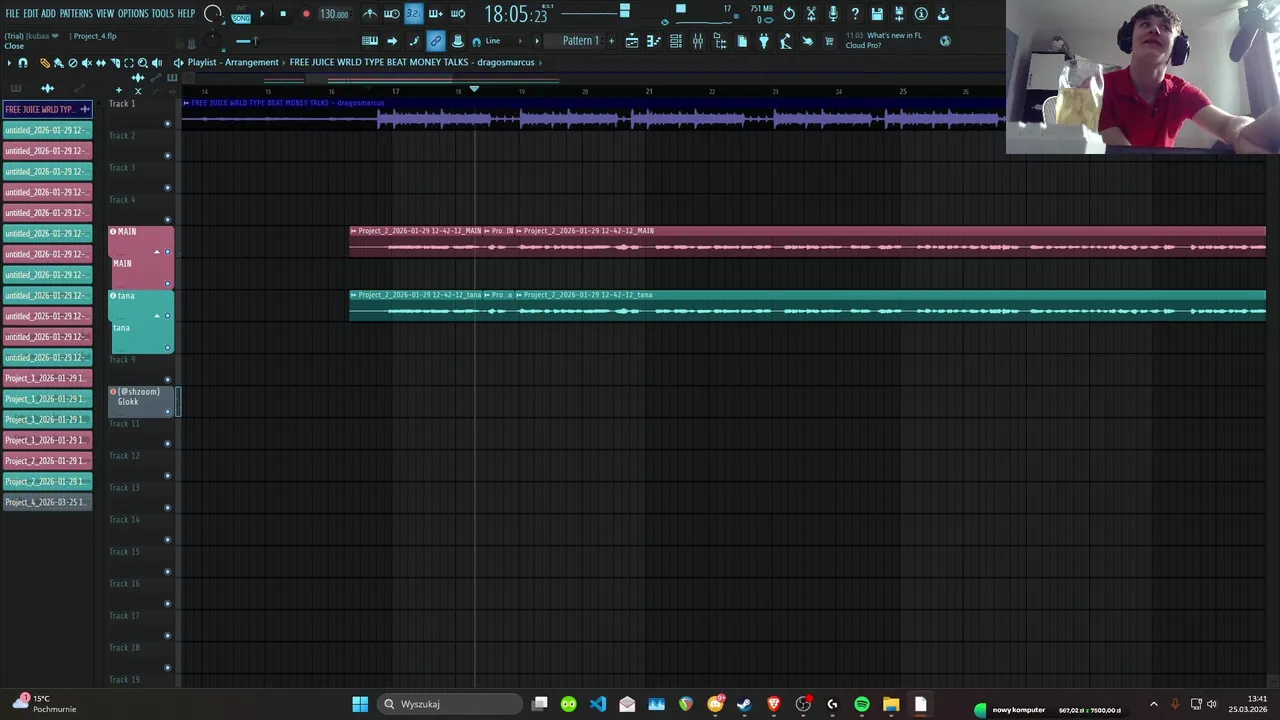Toggle the playlist magnet snap icon
Screen dimensions: 1280x720
pyautogui.click(x=23, y=62)
